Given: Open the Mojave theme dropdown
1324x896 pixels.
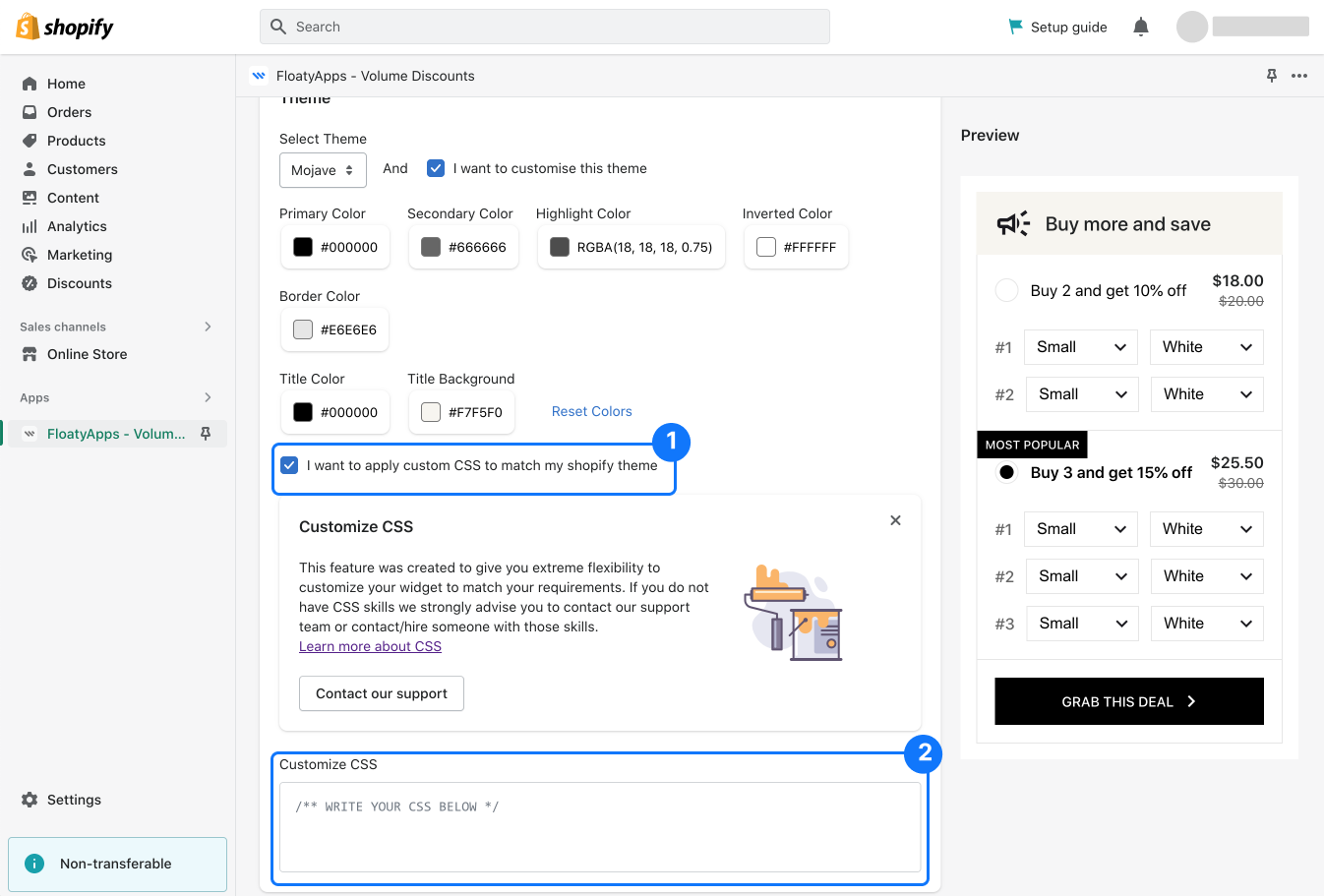Looking at the screenshot, I should click(x=323, y=170).
